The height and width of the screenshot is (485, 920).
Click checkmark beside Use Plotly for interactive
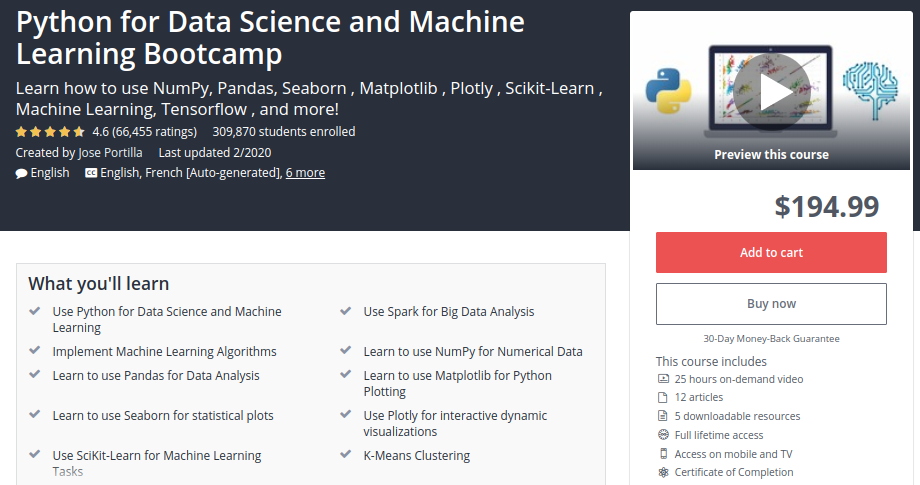click(346, 414)
